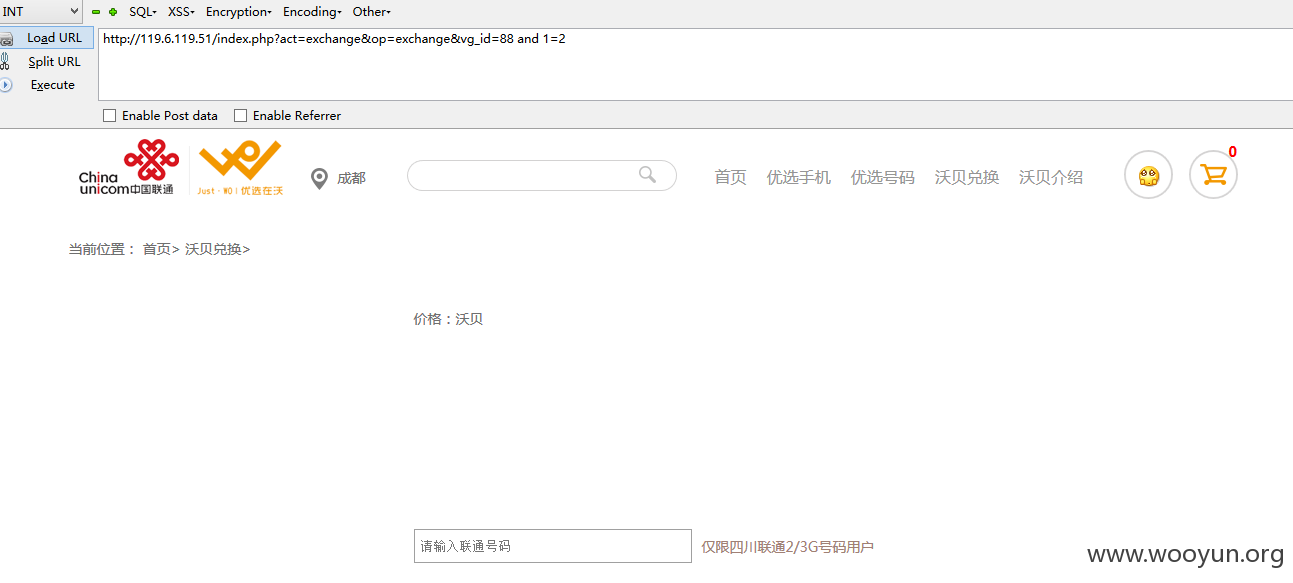1293x583 pixels.
Task: Open 优选手机 navigation link
Action: point(799,177)
